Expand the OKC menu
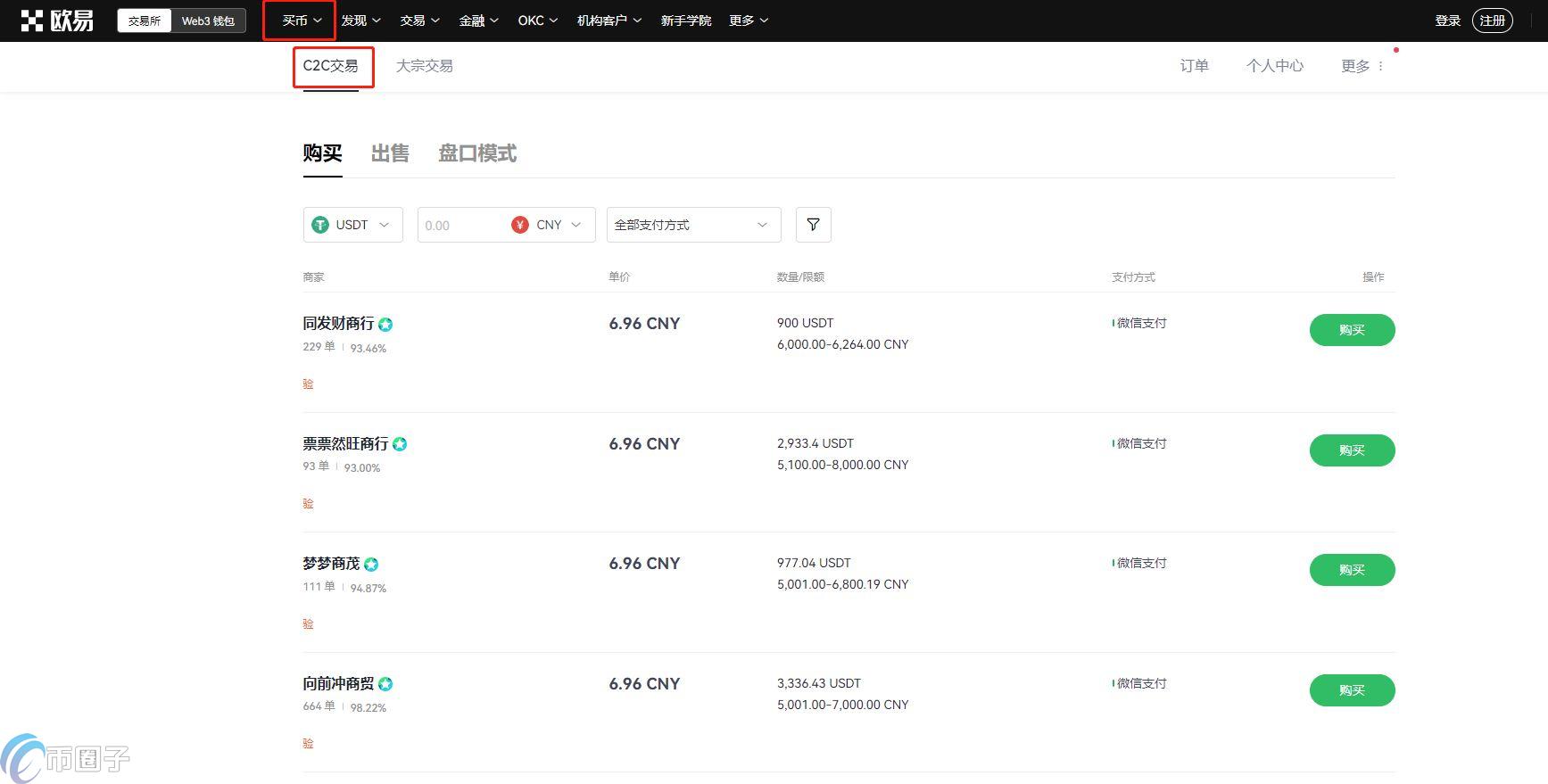Image resolution: width=1548 pixels, height=784 pixels. click(538, 21)
